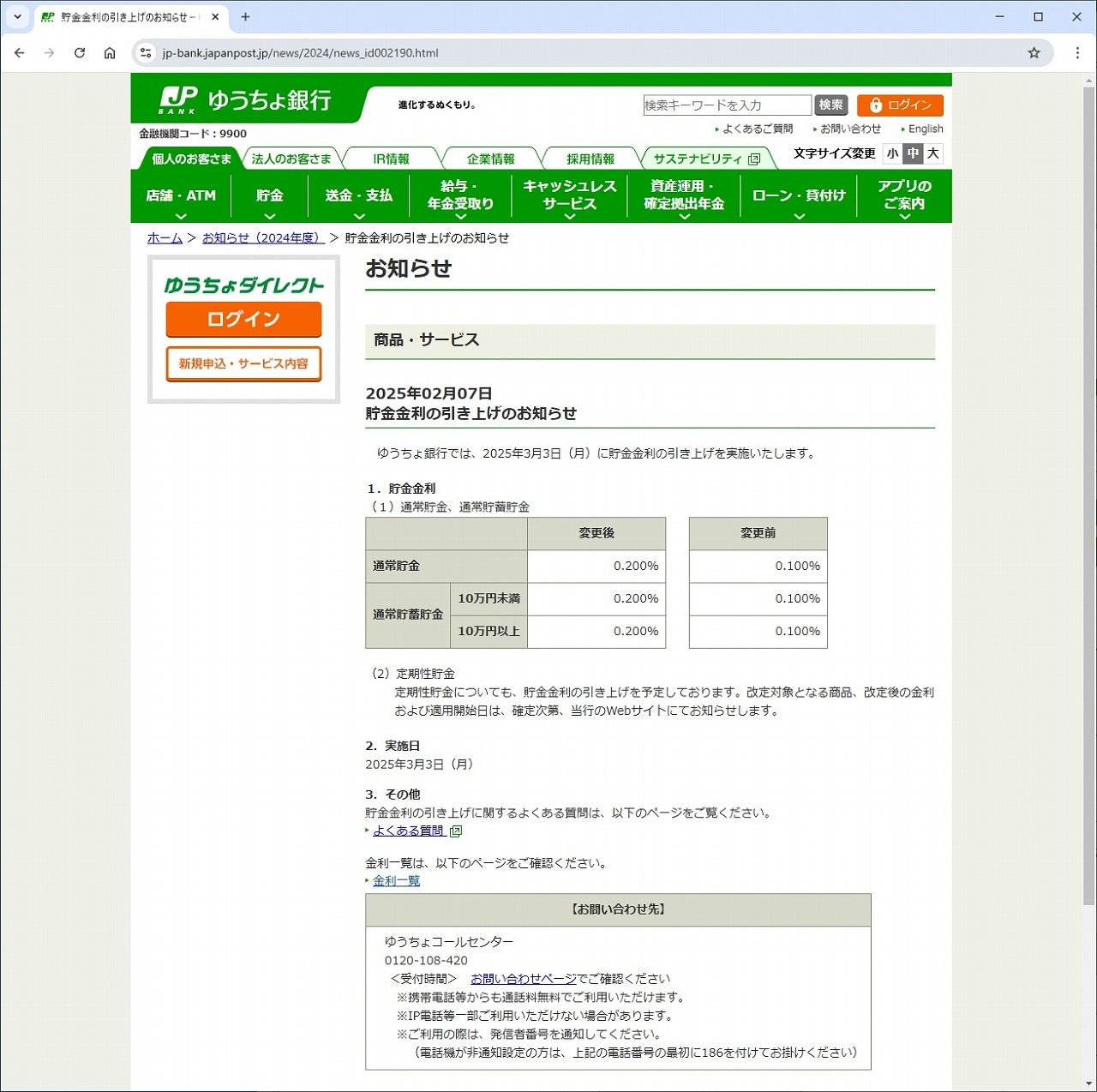Image resolution: width=1097 pixels, height=1092 pixels.
Task: Click the search keyword input field
Action: click(727, 105)
